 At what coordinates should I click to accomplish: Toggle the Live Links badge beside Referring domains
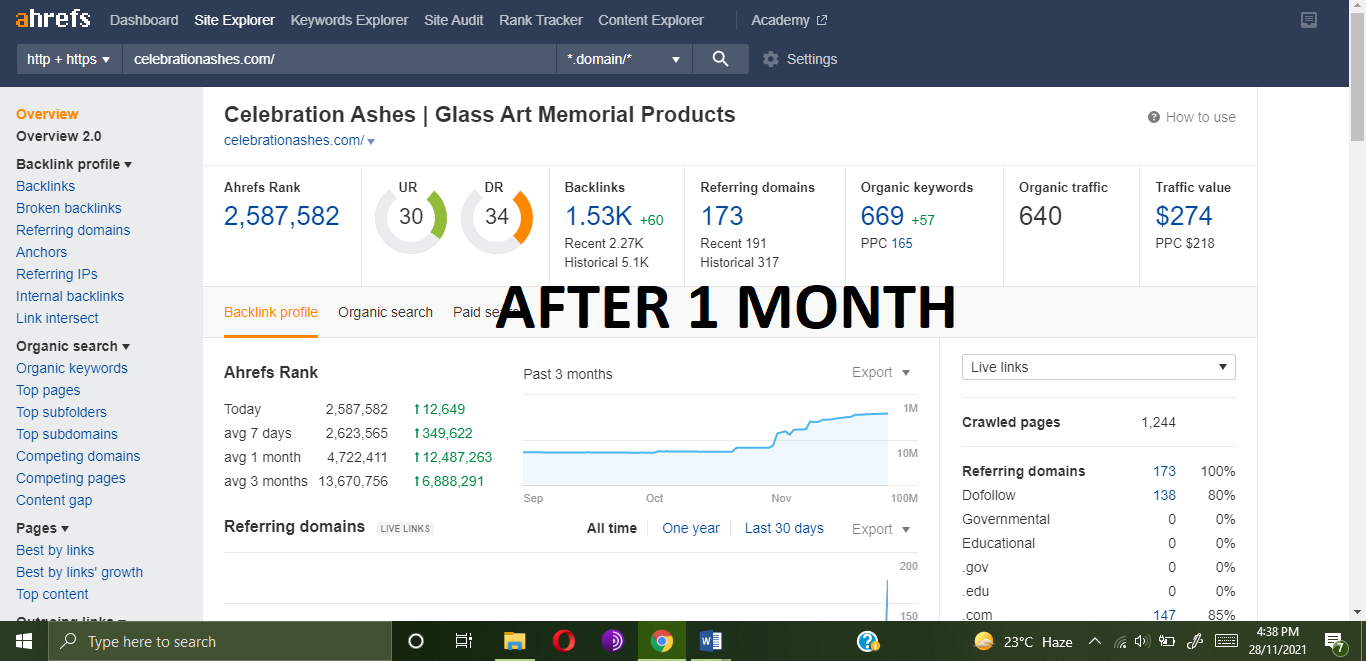click(404, 527)
